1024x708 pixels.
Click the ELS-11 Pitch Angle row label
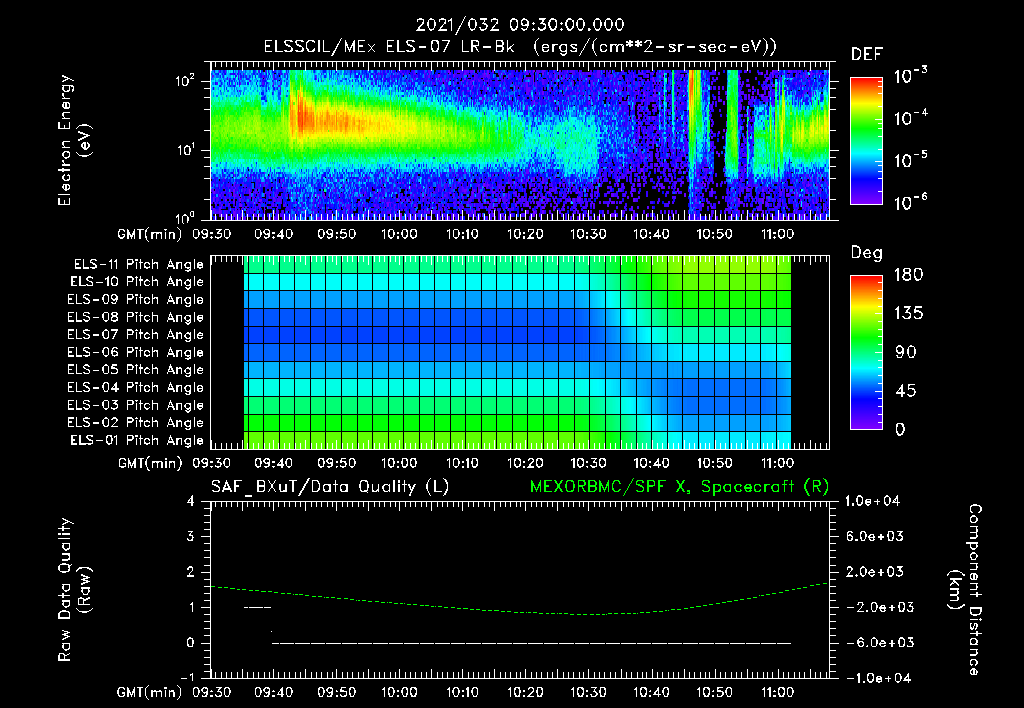pos(138,265)
